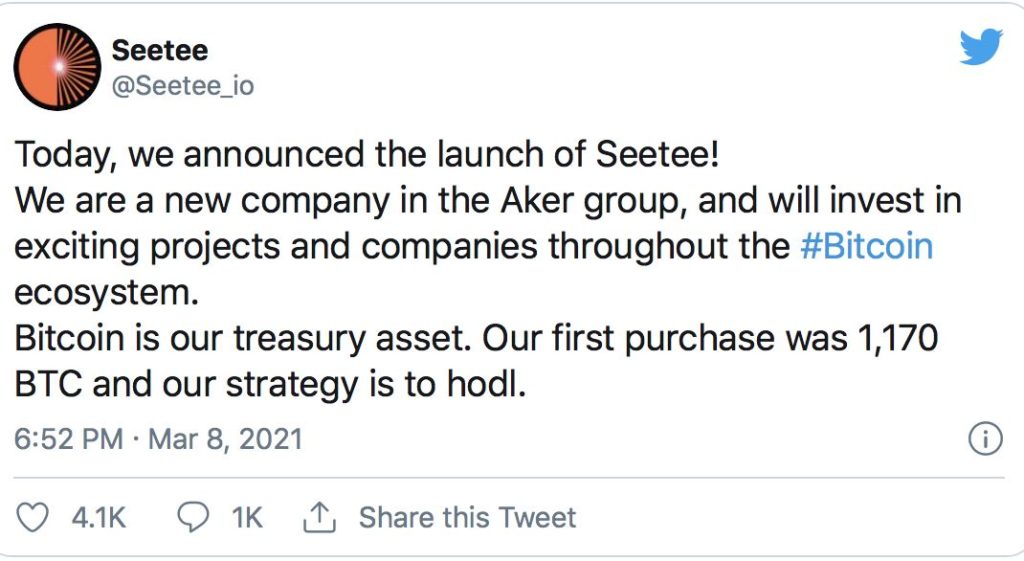1024x561 pixels.
Task: Open the Twitter bird logo
Action: [x=980, y=47]
